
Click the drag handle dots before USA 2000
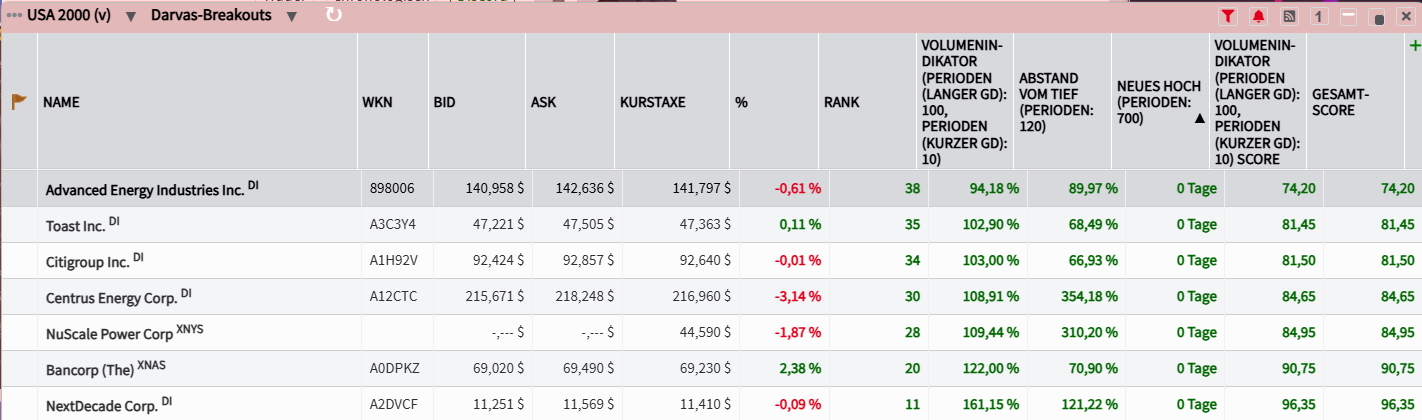pyautogui.click(x=14, y=16)
